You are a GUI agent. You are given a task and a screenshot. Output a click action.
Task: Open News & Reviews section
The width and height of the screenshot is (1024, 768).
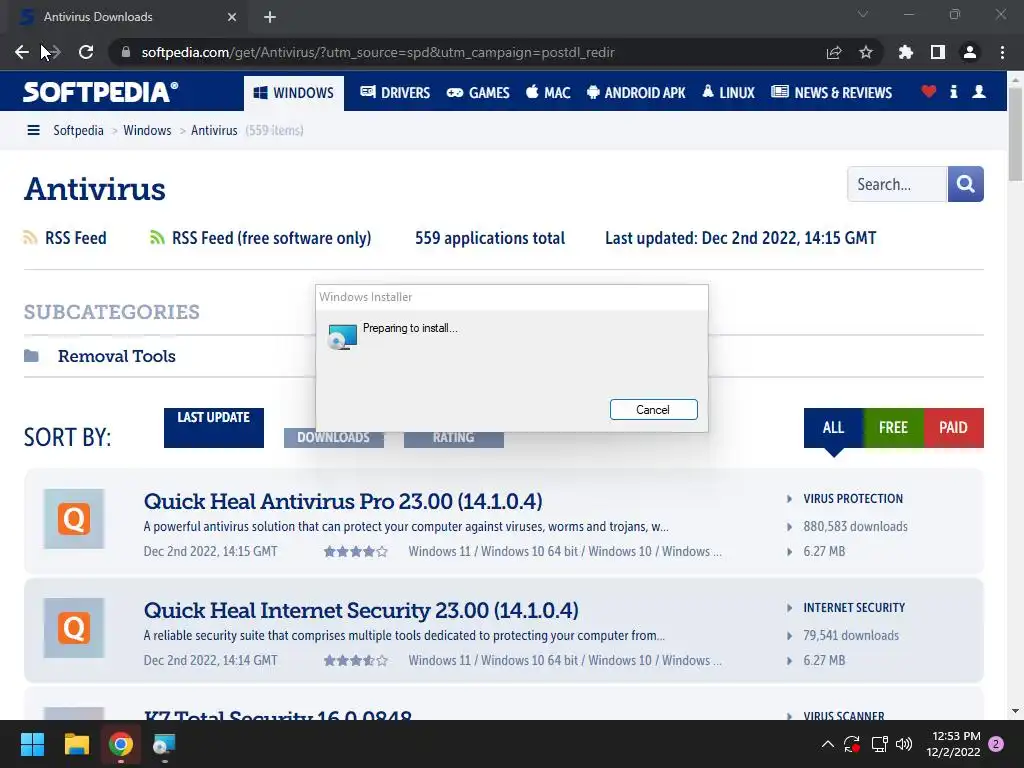[831, 93]
